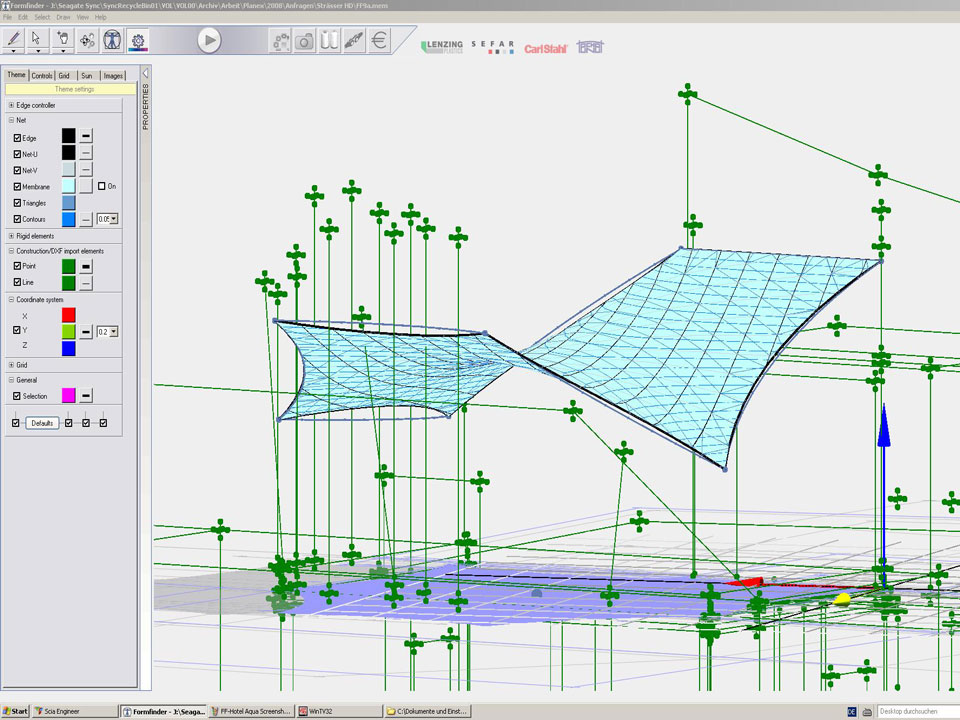Enable the membrane On checkbox
Screen dimensions: 960x720
pos(101,186)
